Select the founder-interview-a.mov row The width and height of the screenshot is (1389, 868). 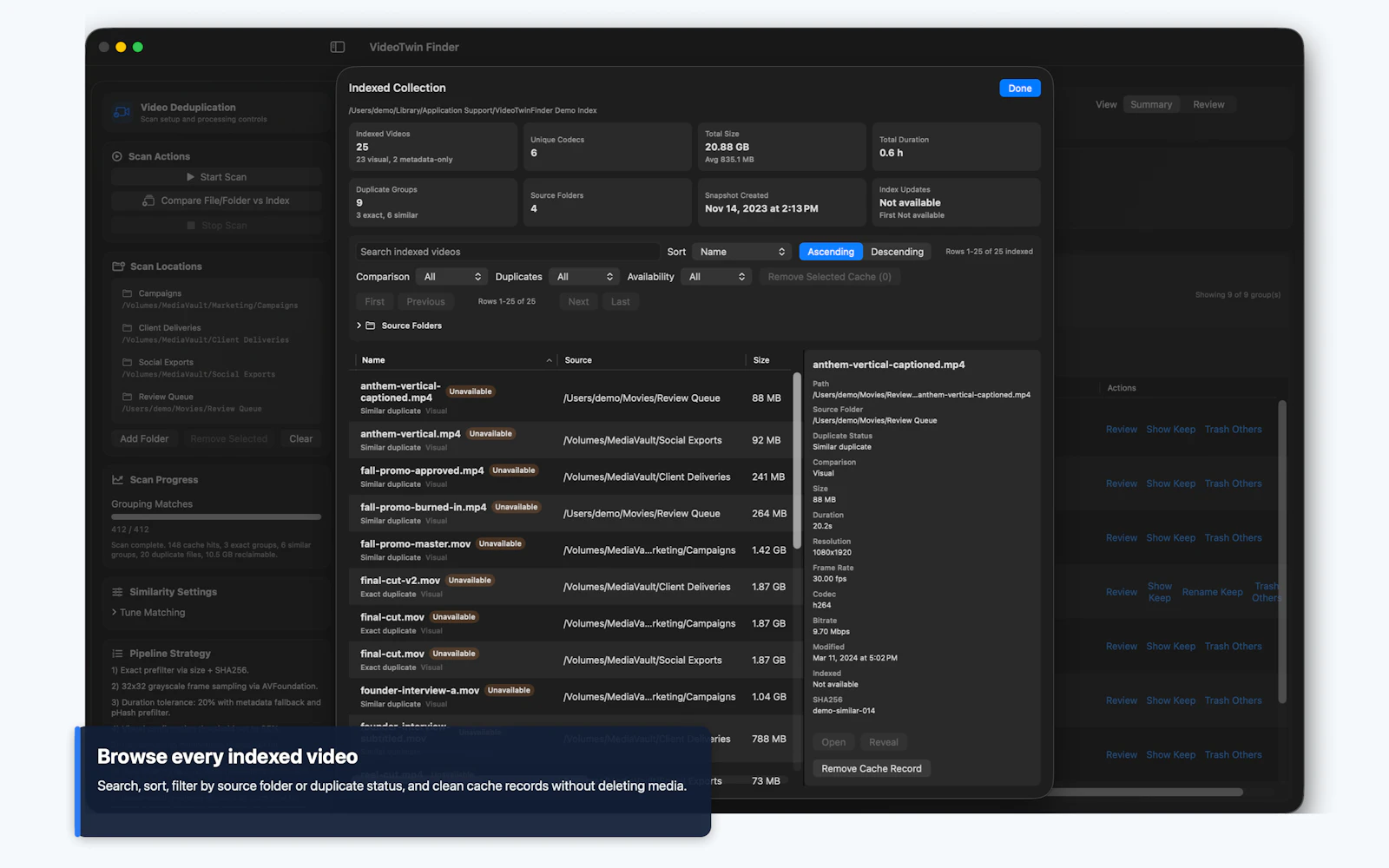click(x=571, y=697)
